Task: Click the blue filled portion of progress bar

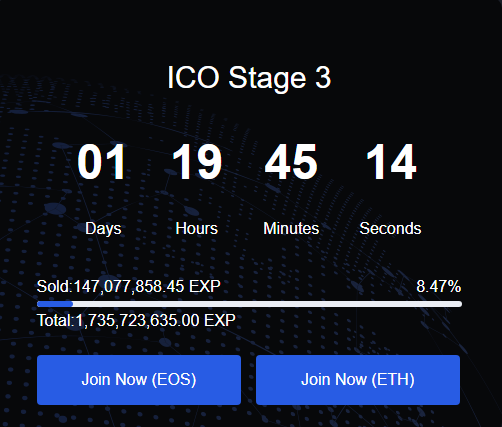Action: pyautogui.click(x=55, y=304)
